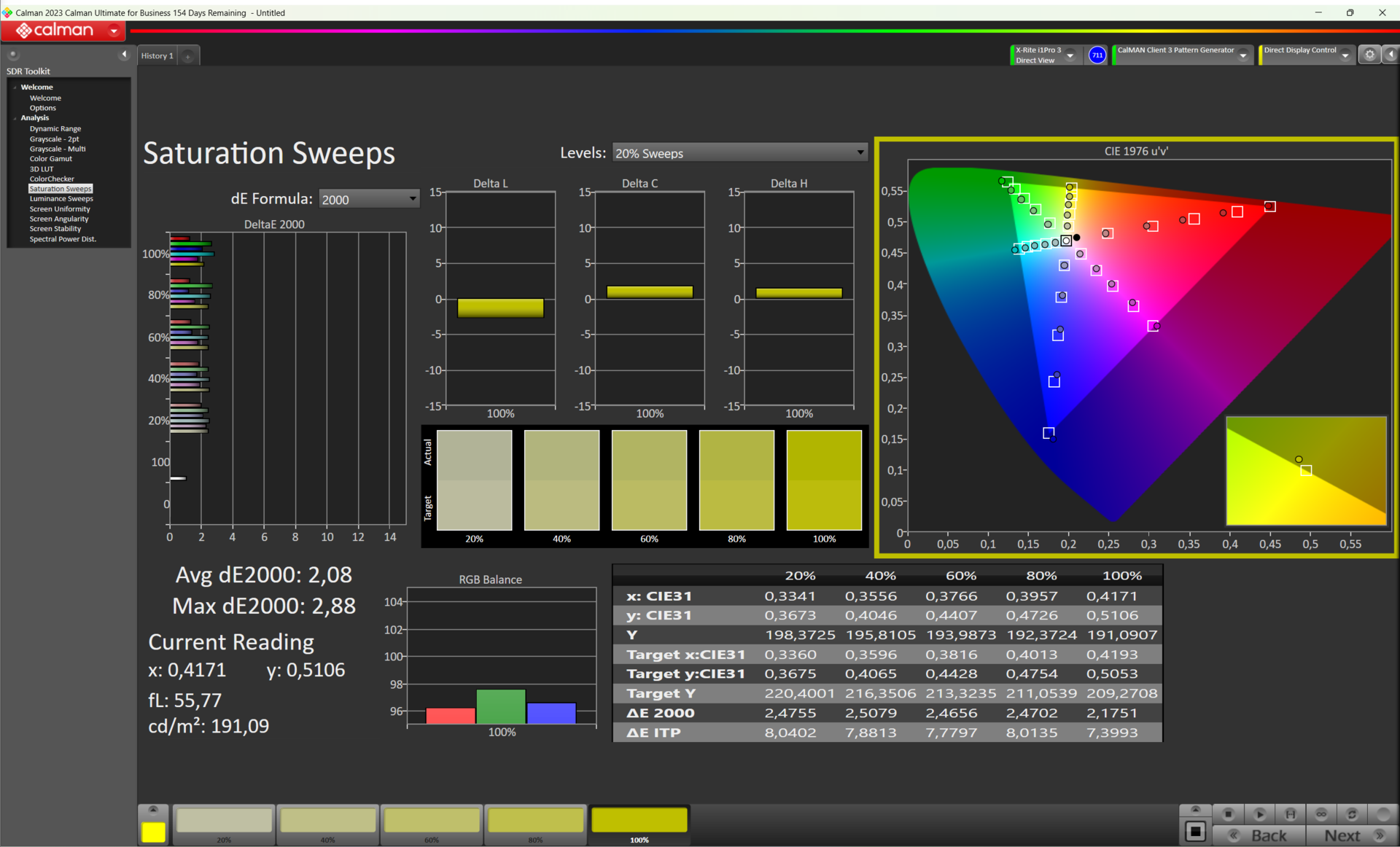Open the dE Formula dropdown

tap(369, 199)
